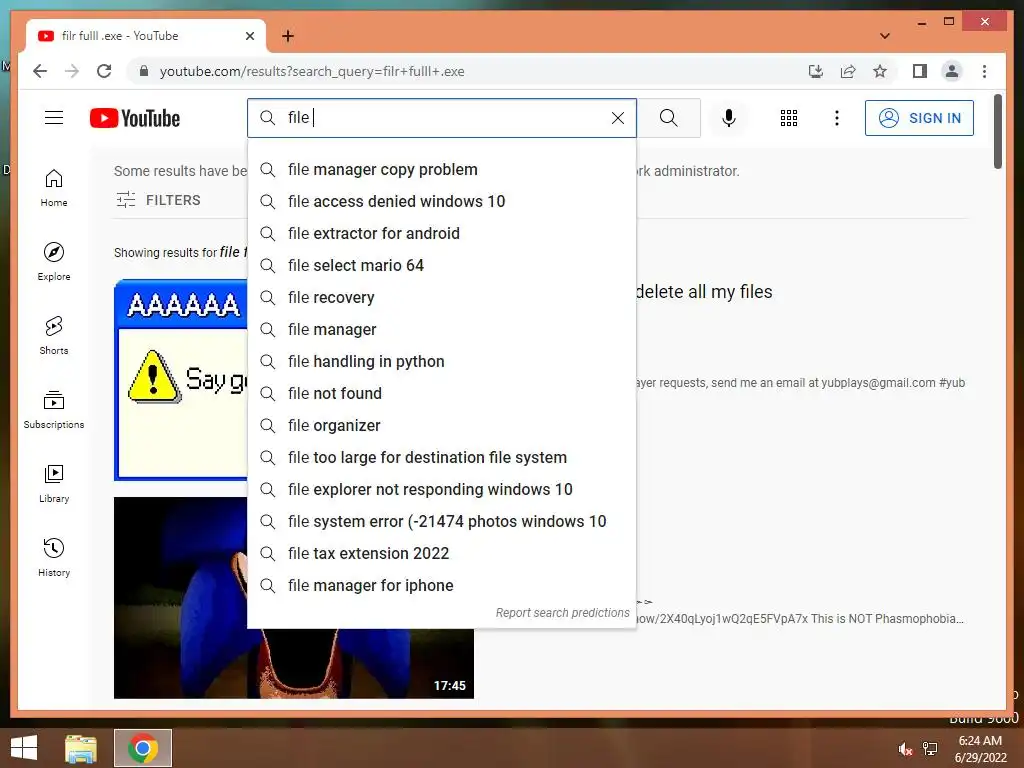Open the YouTube apps grid icon
The image size is (1024, 768).
(x=789, y=118)
